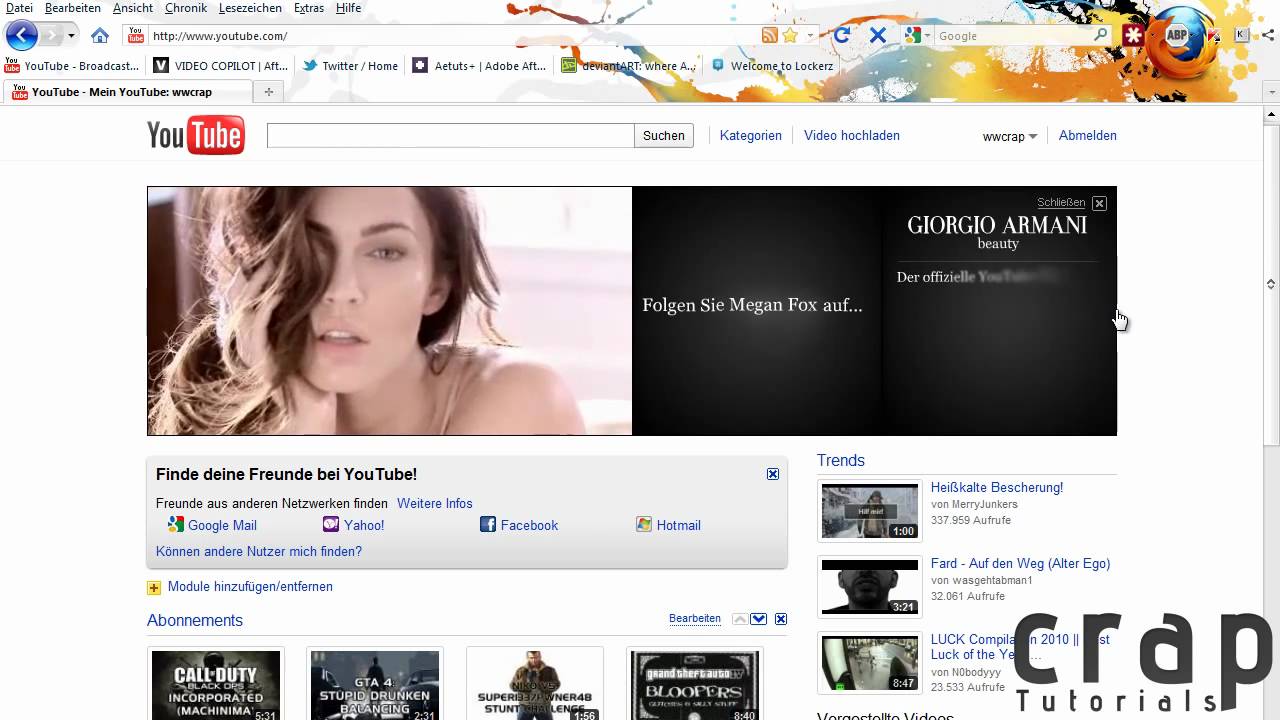The image size is (1280, 720).
Task: Click the yellow plus Module icon
Action: [154, 588]
